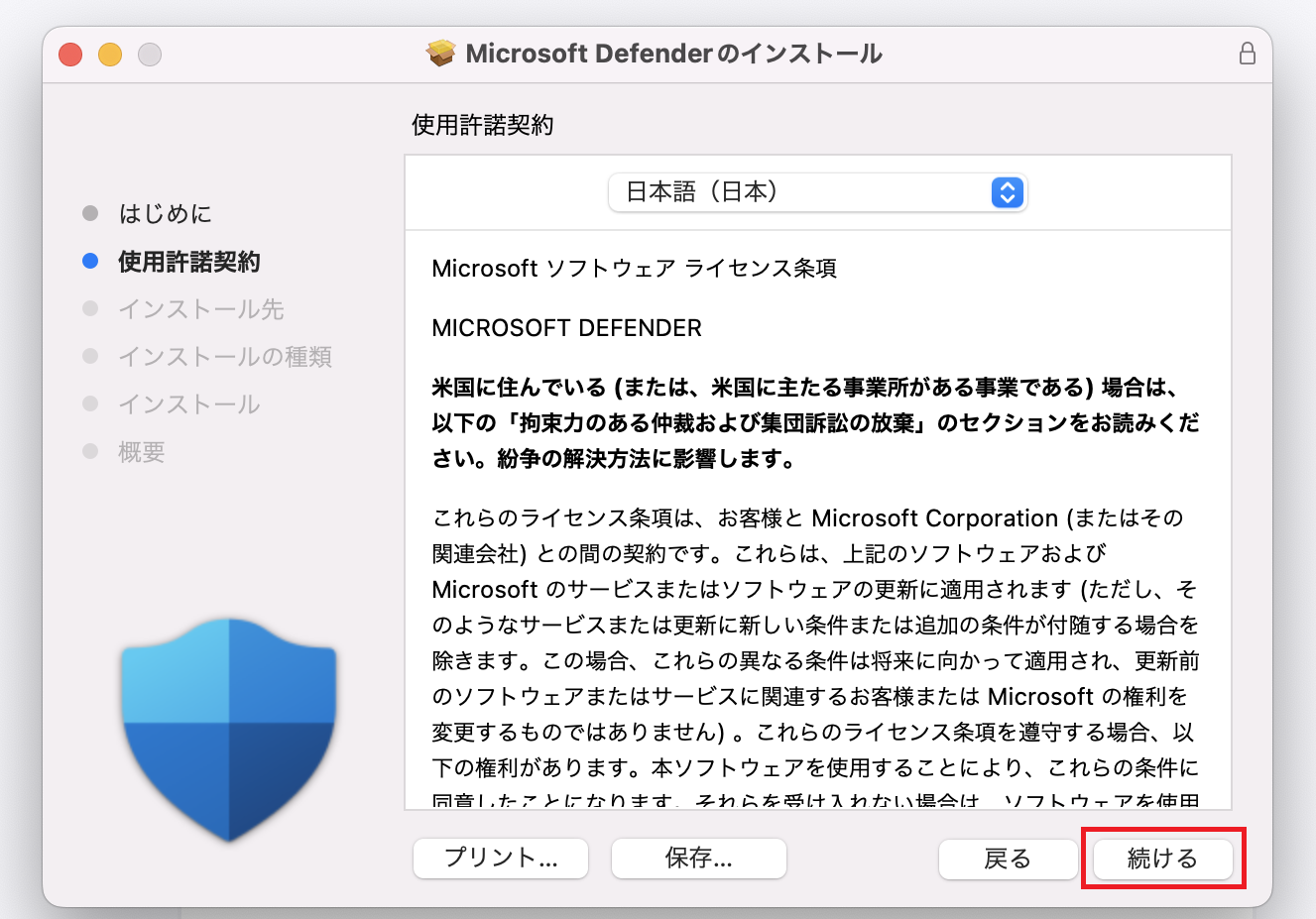
Task: Click the blue bullet next to 使用許諾契約
Action: [x=90, y=261]
